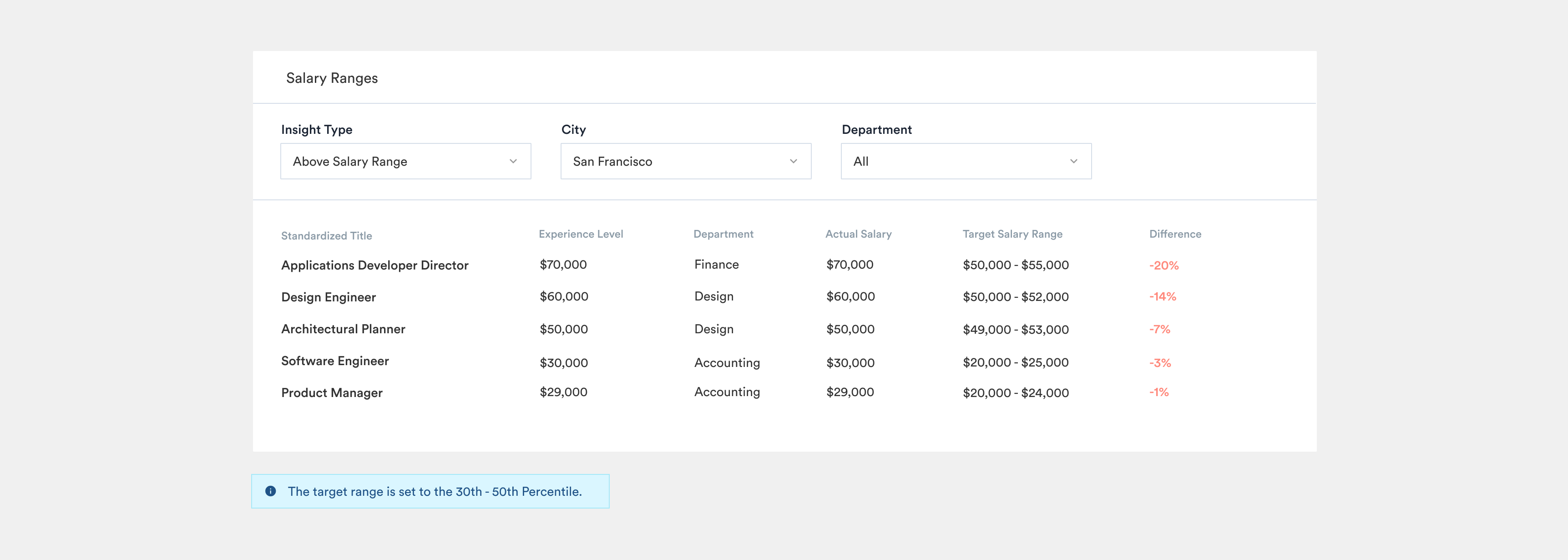Click the City field label
The width and height of the screenshot is (1568, 560).
point(573,130)
